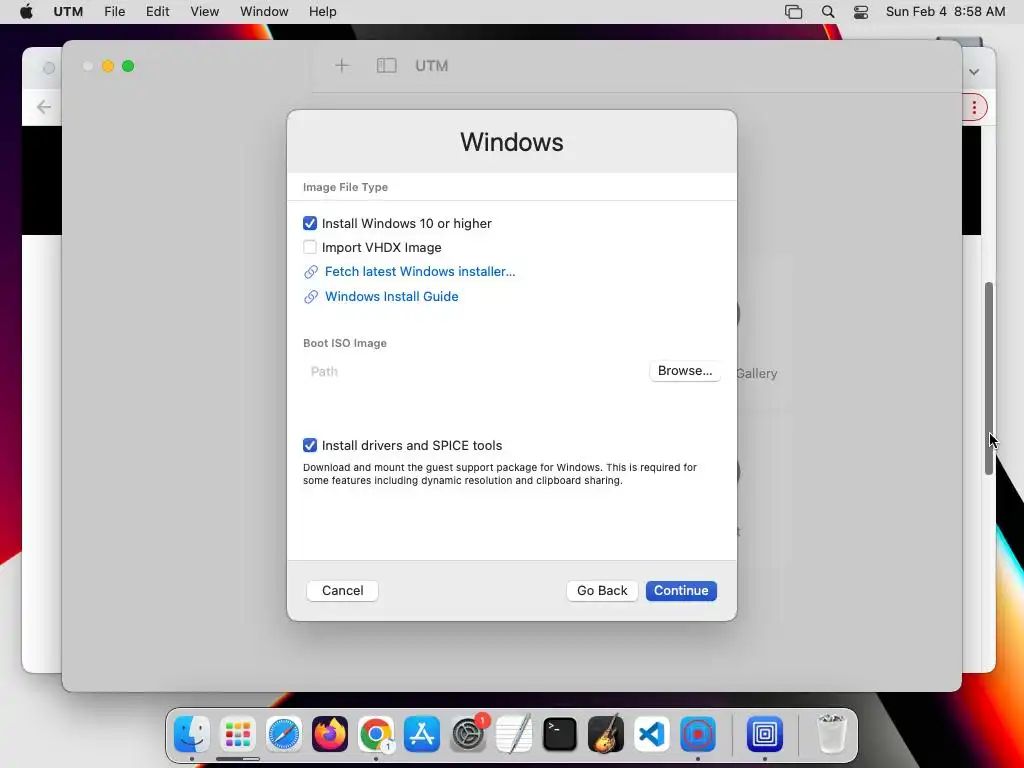Click the Continue button
This screenshot has height=768, width=1024.
tap(681, 590)
